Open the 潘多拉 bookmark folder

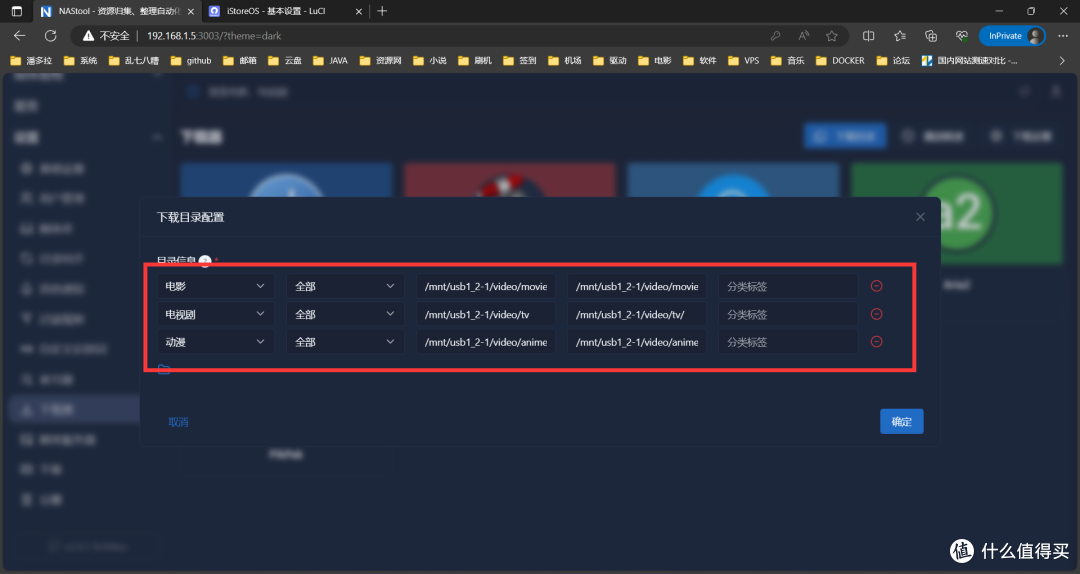tap(31, 61)
